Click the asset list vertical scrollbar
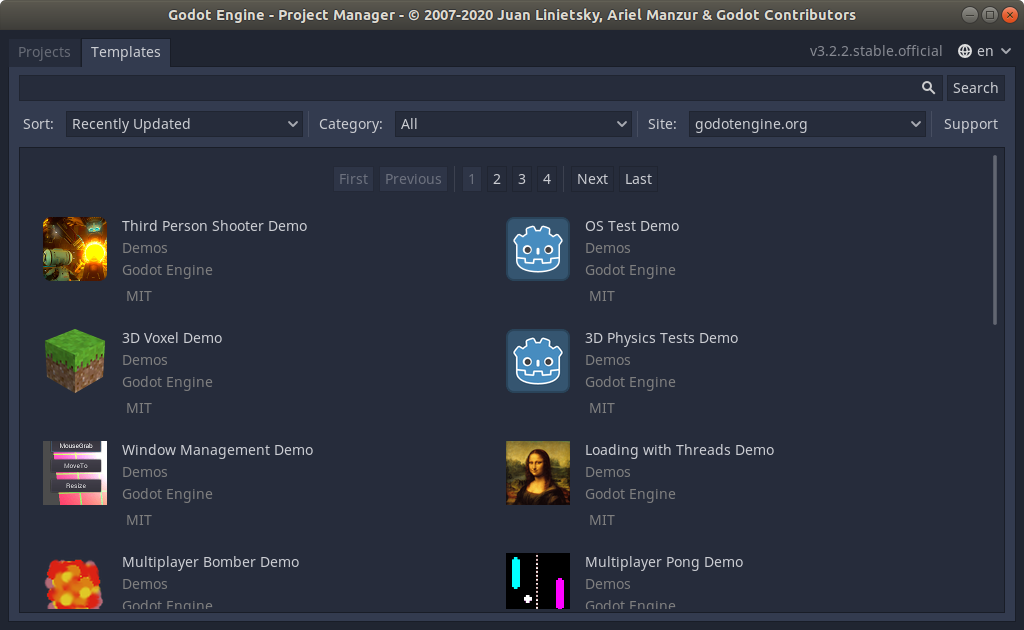Screen dimensions: 1024x630 [x=995, y=240]
